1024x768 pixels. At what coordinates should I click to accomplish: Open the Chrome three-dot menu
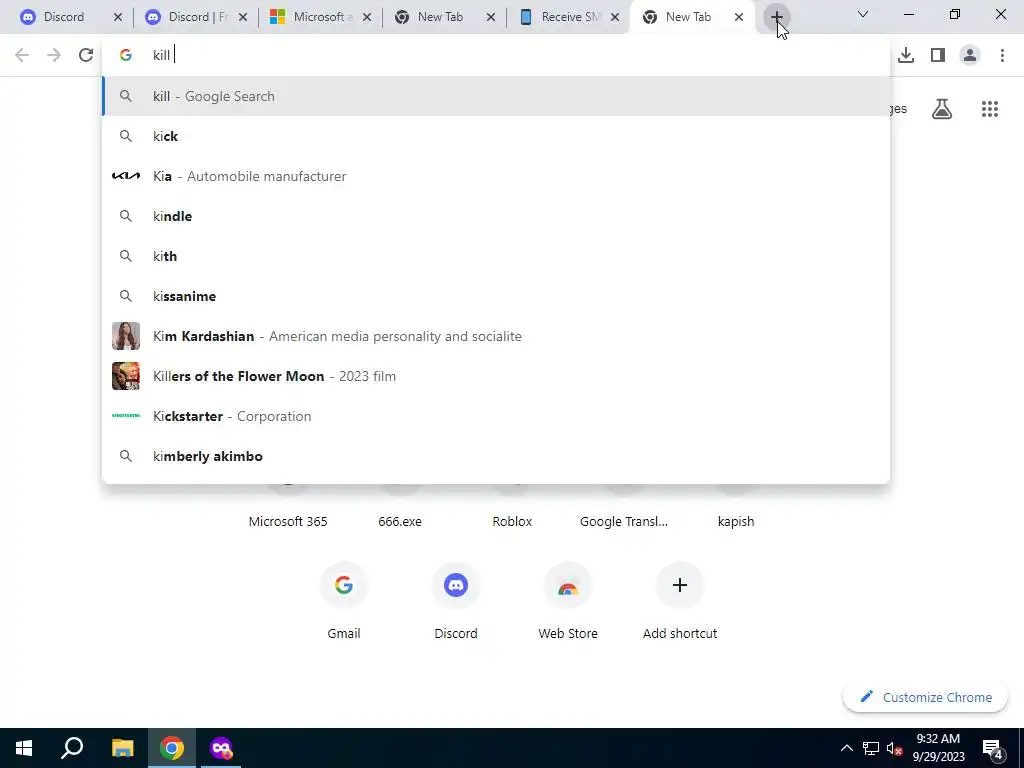coord(1002,55)
